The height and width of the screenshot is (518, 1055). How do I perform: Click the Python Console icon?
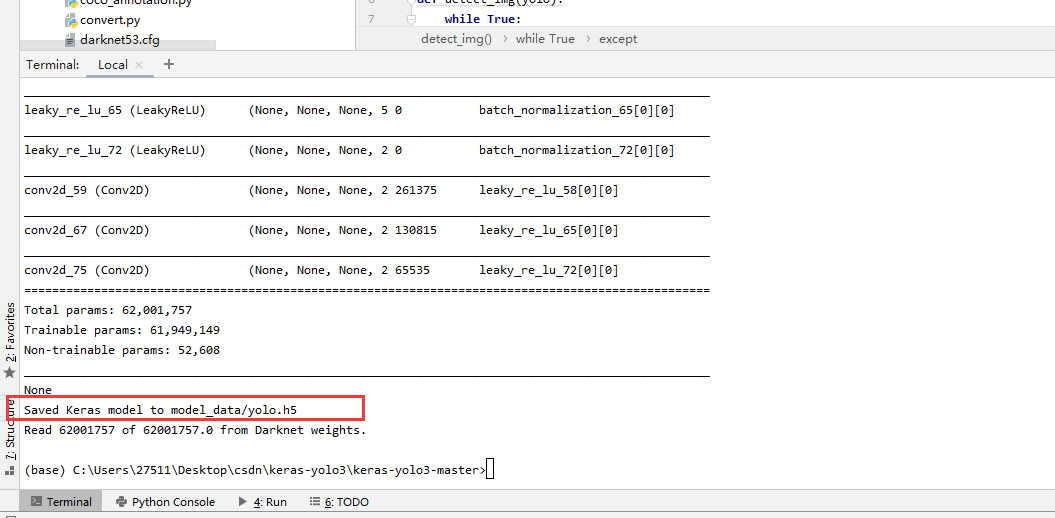coord(121,502)
